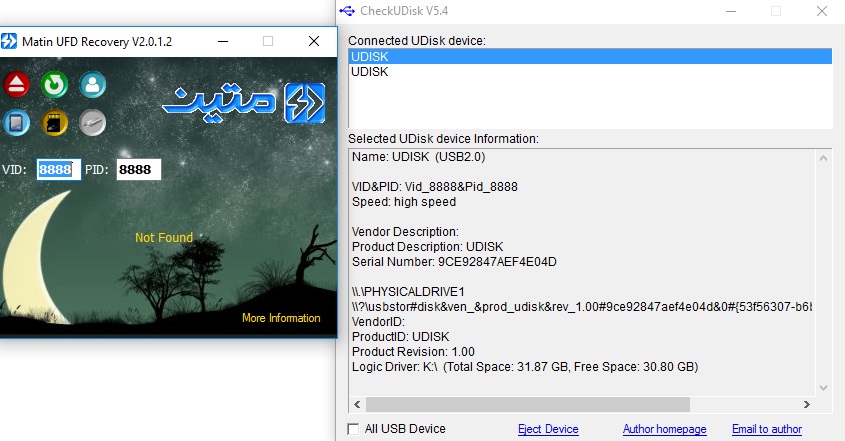Enable the All USB Device checkbox

[x=354, y=429]
